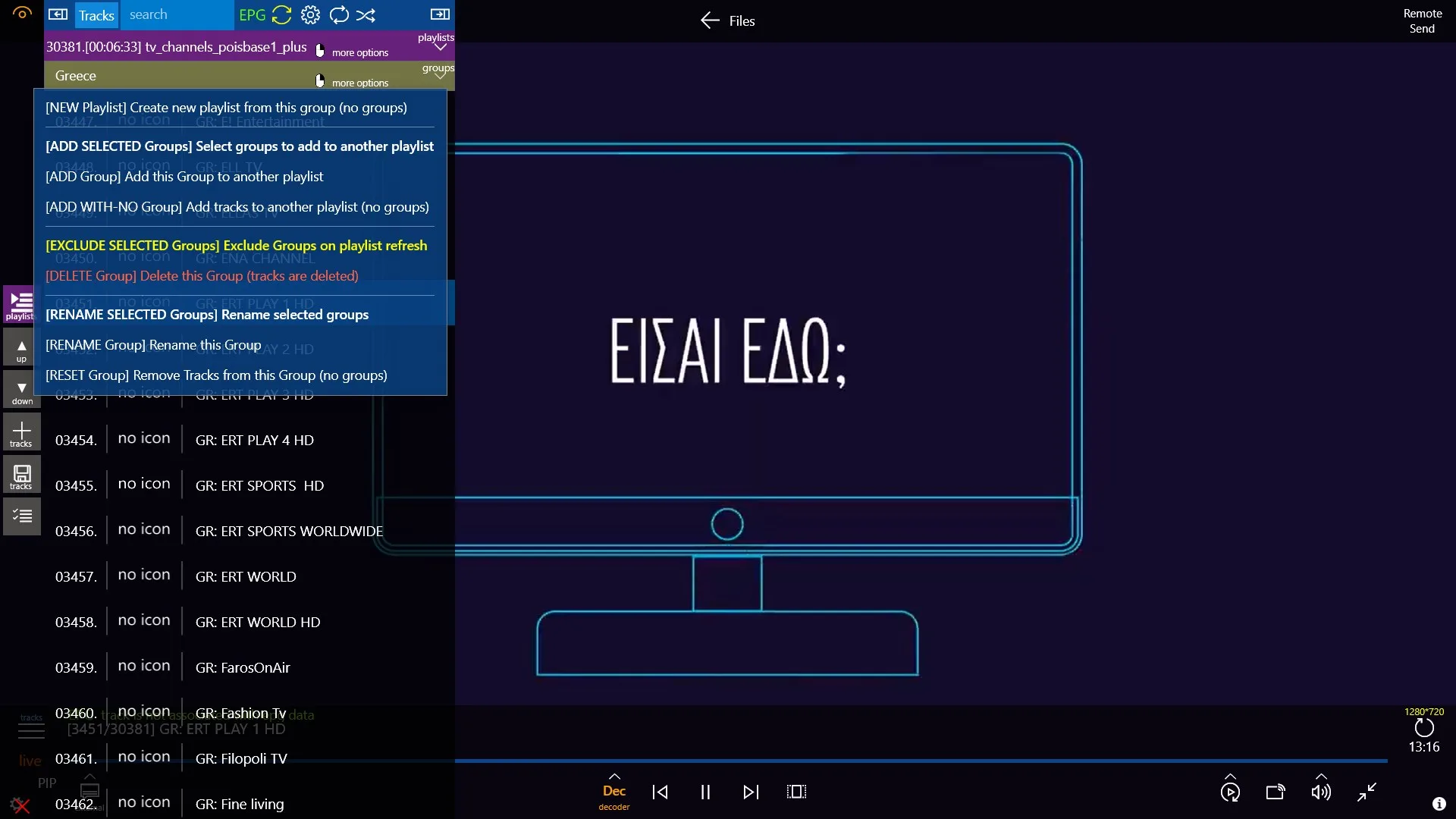Choose Create new playlist from this group
The height and width of the screenshot is (819, 1456).
[x=226, y=108]
